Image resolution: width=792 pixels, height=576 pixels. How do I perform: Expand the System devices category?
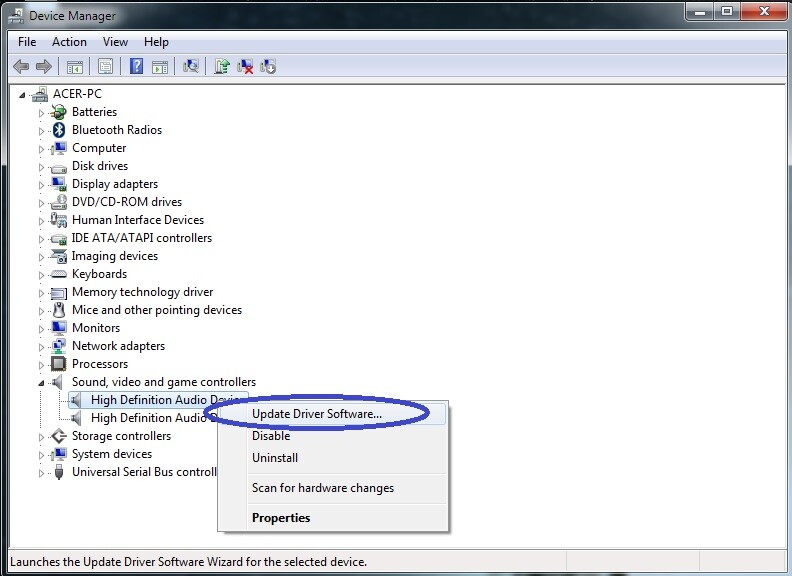pyautogui.click(x=41, y=455)
